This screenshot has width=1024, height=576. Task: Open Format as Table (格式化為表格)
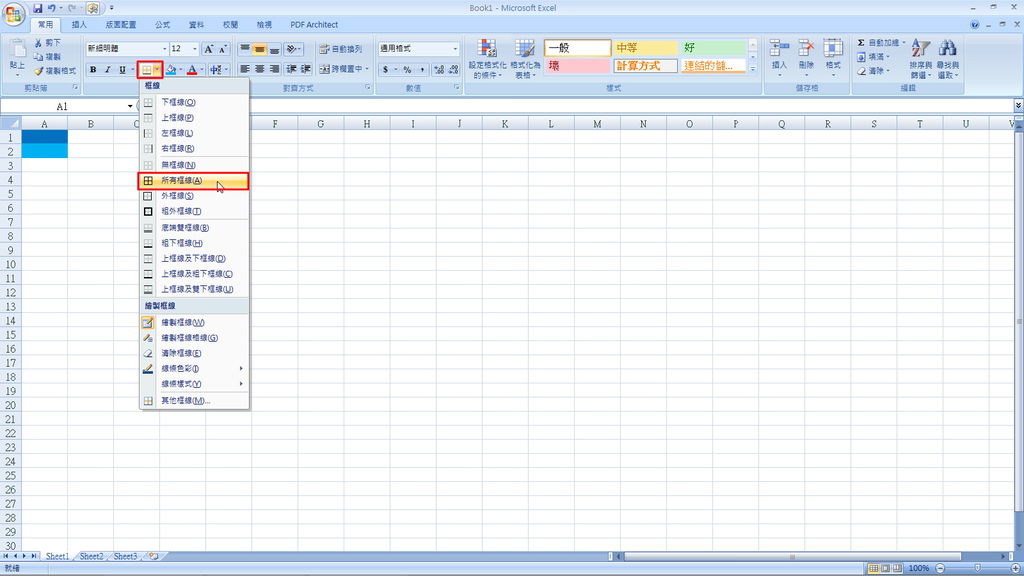click(525, 59)
